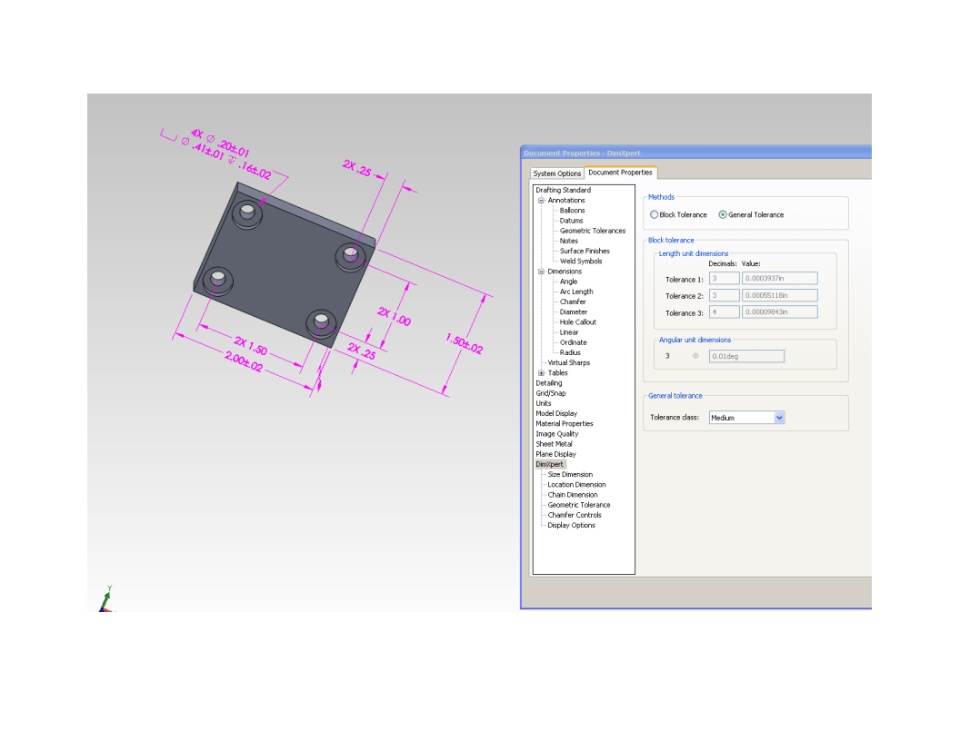Switch to the Document Properties tab
960x741 pixels.
(x=620, y=173)
